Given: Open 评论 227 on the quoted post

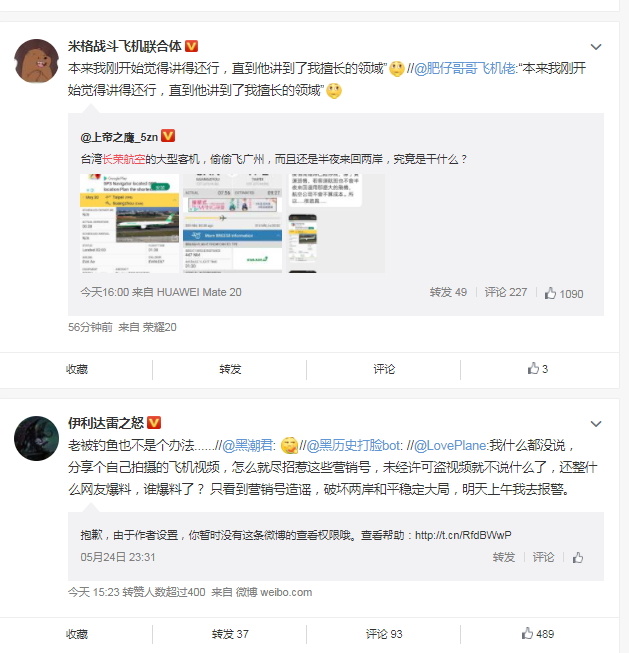Looking at the screenshot, I should coord(506,292).
